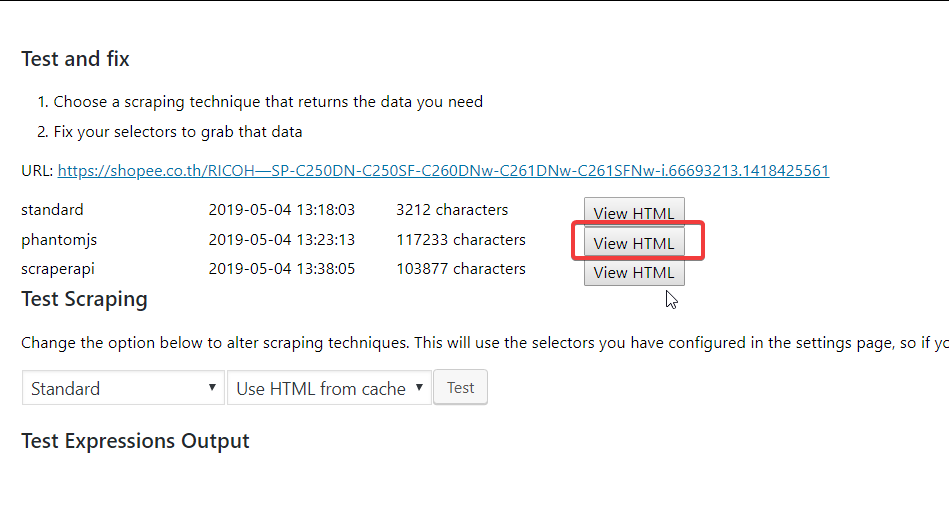Click the Test Expressions Output heading
The width and height of the screenshot is (949, 528).
click(x=135, y=441)
